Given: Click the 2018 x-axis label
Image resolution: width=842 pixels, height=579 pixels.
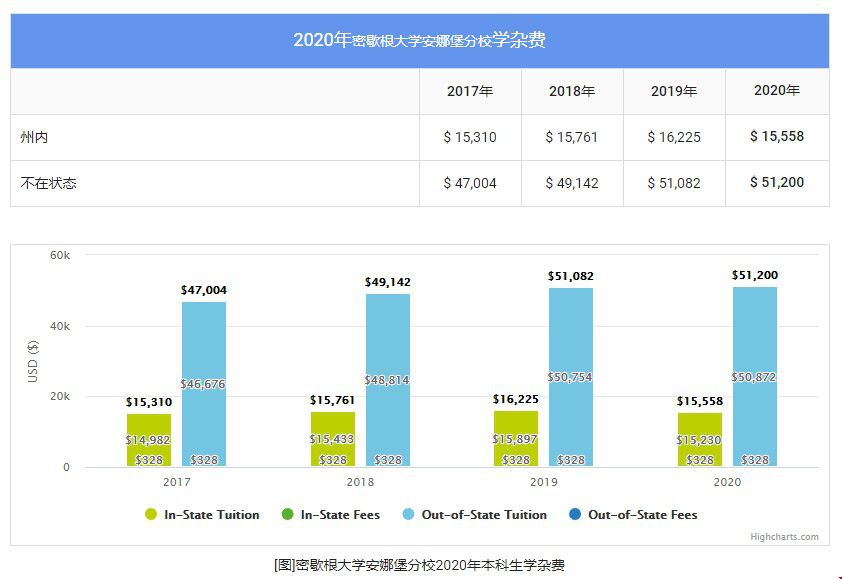Looking at the screenshot, I should [x=360, y=482].
